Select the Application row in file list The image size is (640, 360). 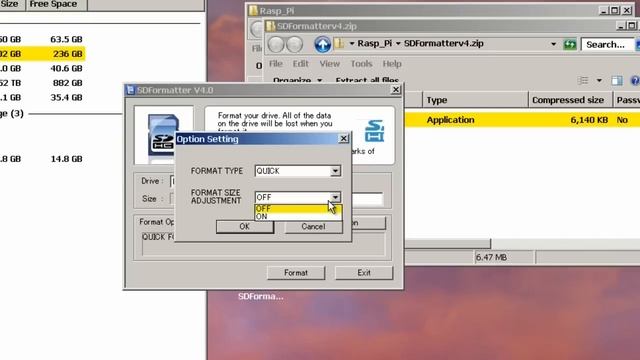point(522,120)
